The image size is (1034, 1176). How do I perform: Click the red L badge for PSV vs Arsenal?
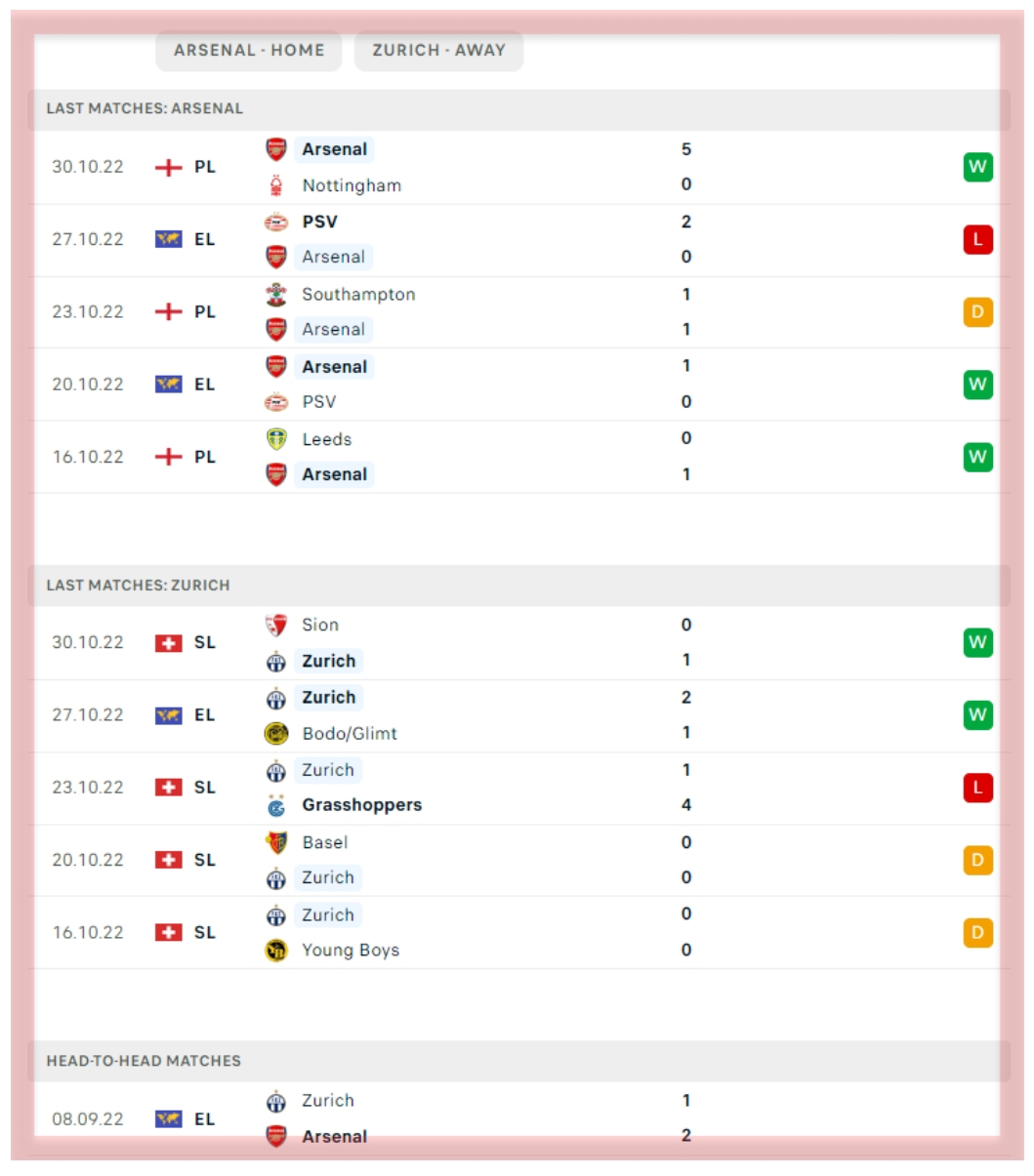tap(977, 239)
